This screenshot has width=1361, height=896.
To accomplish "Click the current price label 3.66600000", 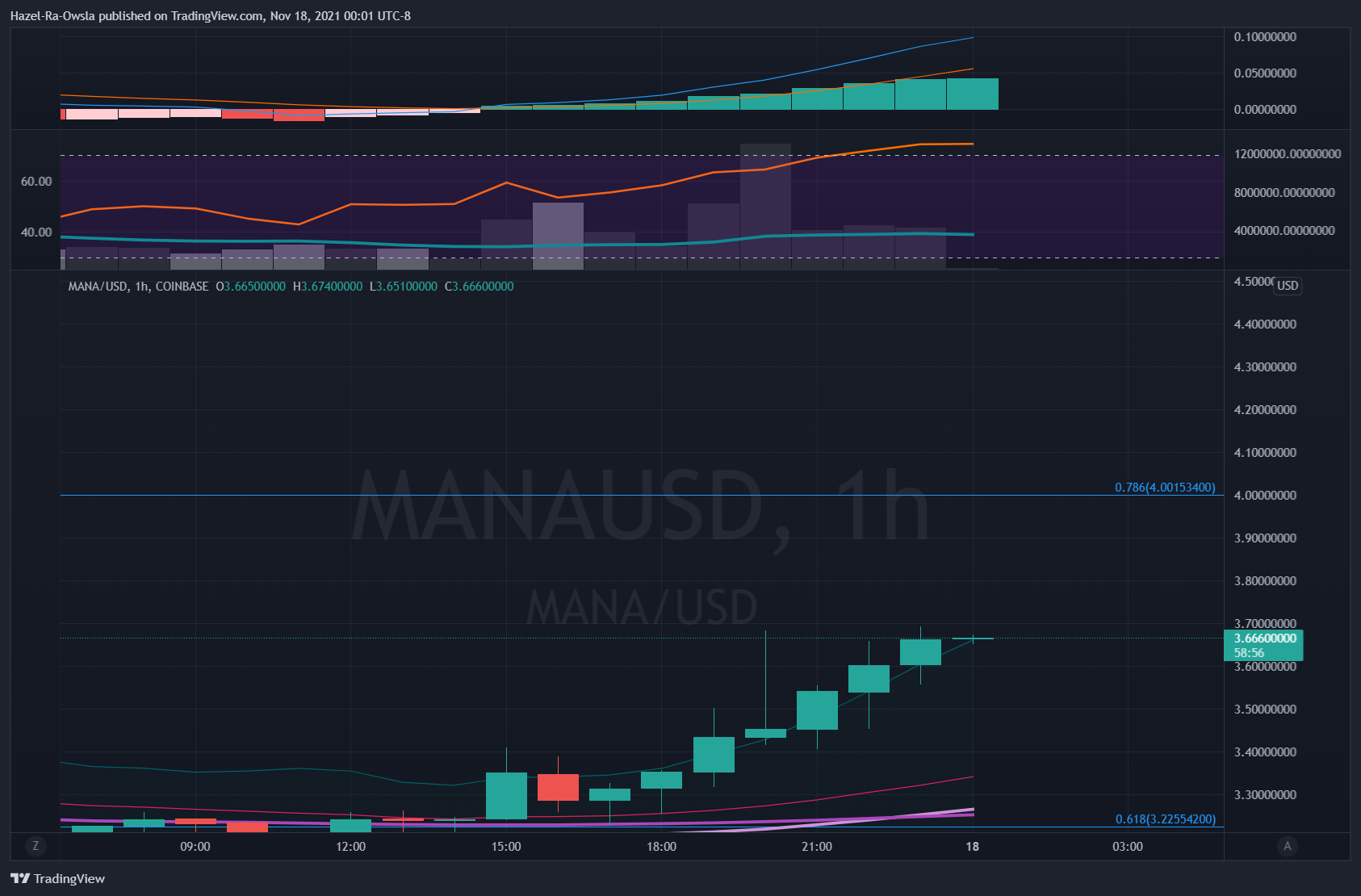I will (1265, 638).
